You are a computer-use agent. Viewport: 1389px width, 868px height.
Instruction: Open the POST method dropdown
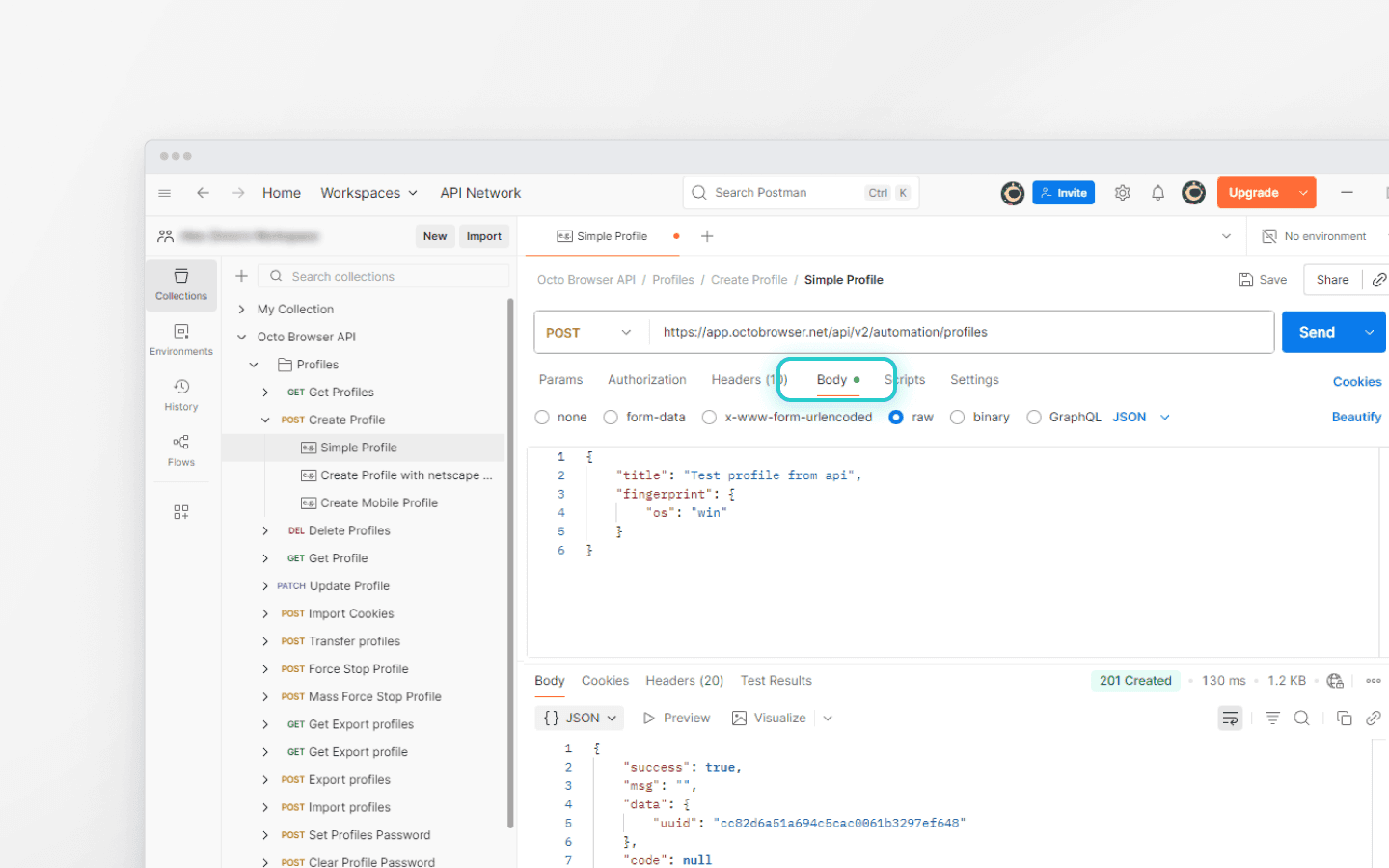(x=589, y=332)
